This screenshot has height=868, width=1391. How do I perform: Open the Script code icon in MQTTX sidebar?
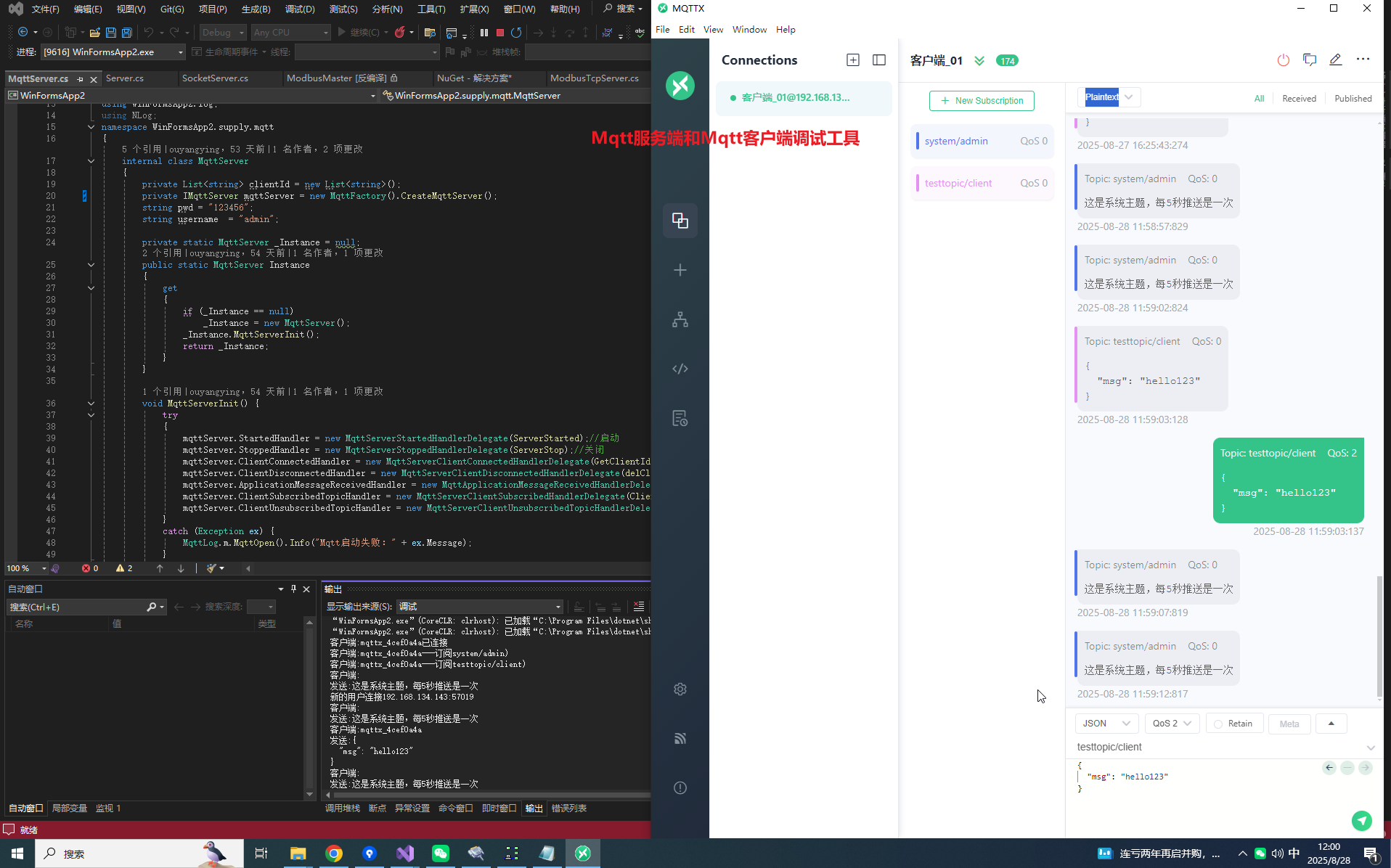[680, 369]
